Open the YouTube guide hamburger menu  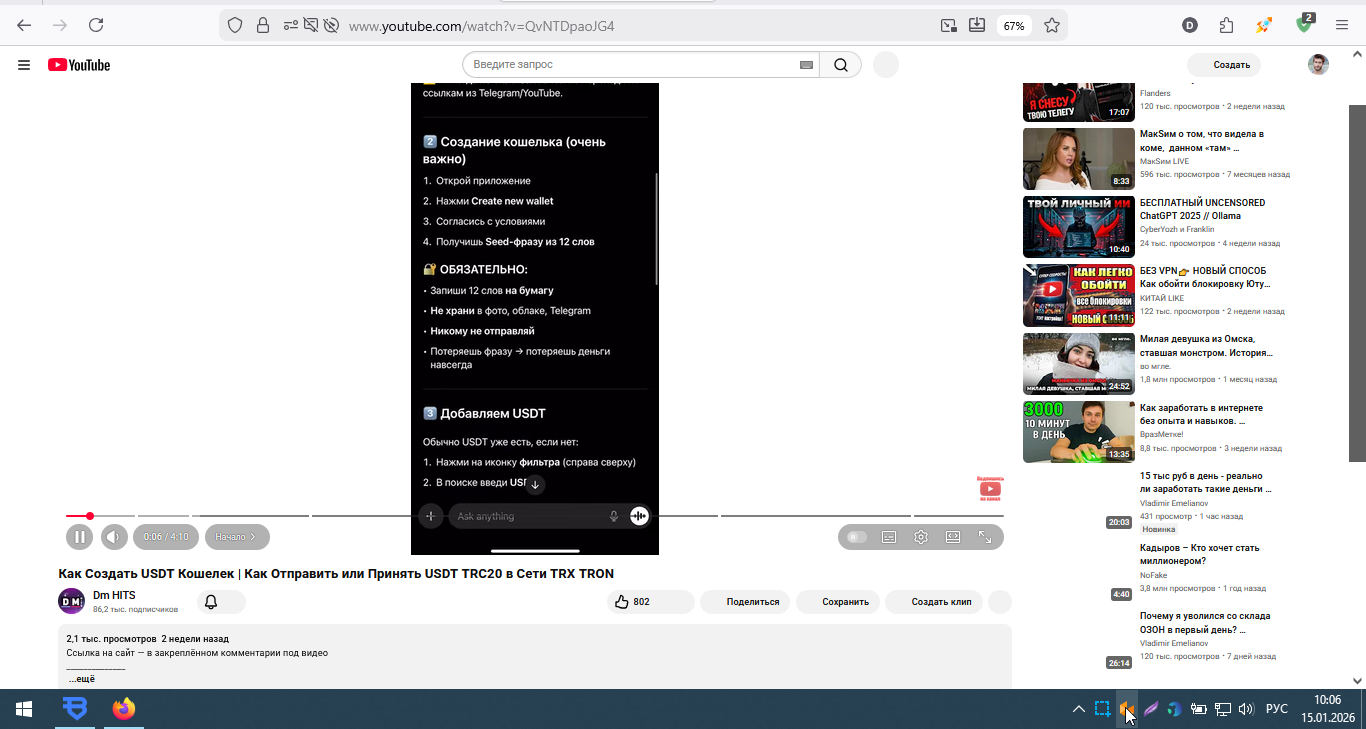24,65
